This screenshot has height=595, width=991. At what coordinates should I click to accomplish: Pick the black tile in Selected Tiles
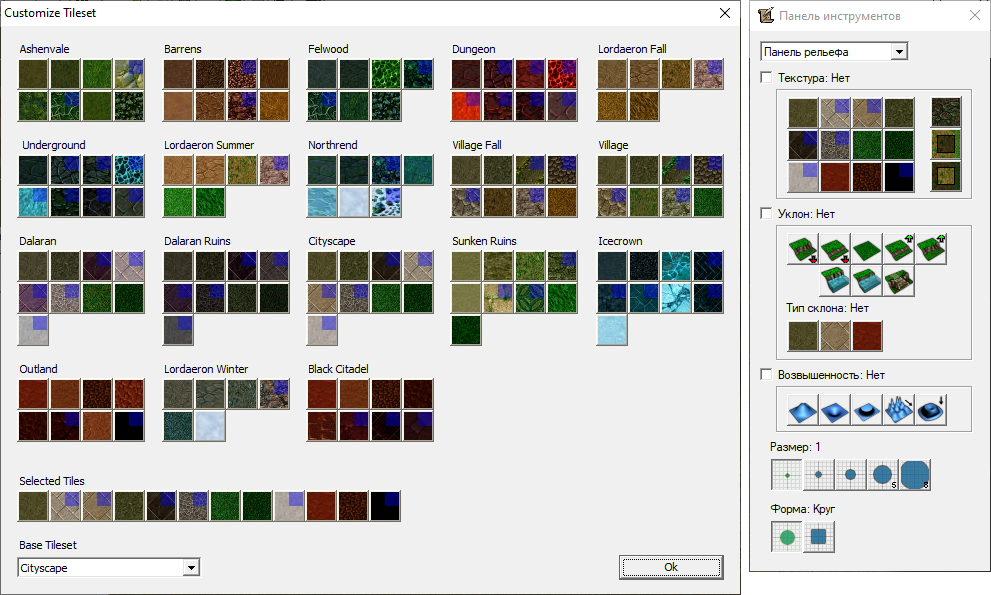385,506
